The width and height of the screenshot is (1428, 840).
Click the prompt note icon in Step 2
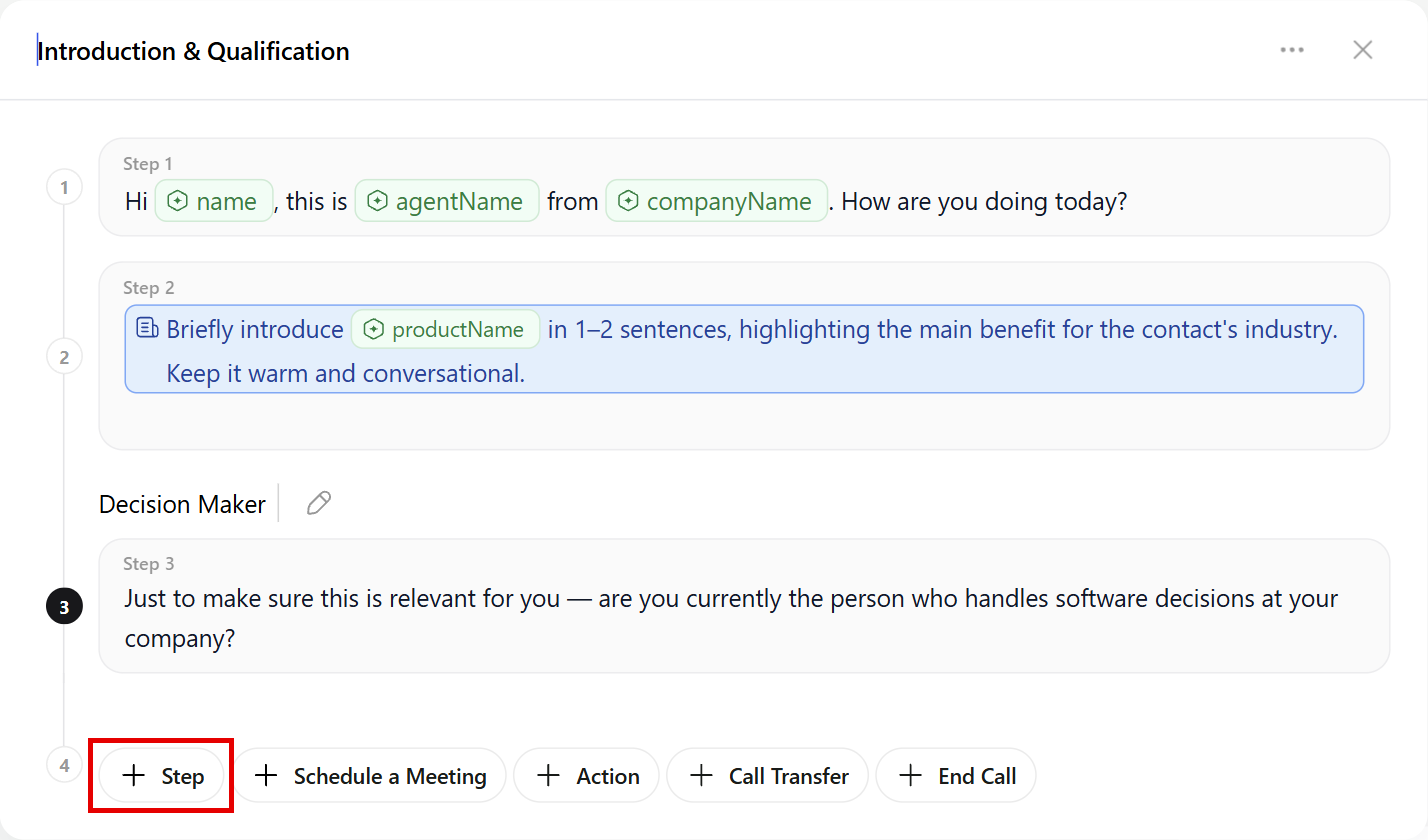pyautogui.click(x=147, y=328)
